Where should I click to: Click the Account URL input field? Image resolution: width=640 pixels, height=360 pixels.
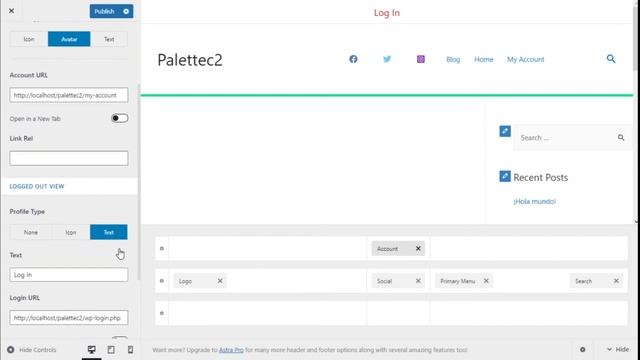point(69,95)
